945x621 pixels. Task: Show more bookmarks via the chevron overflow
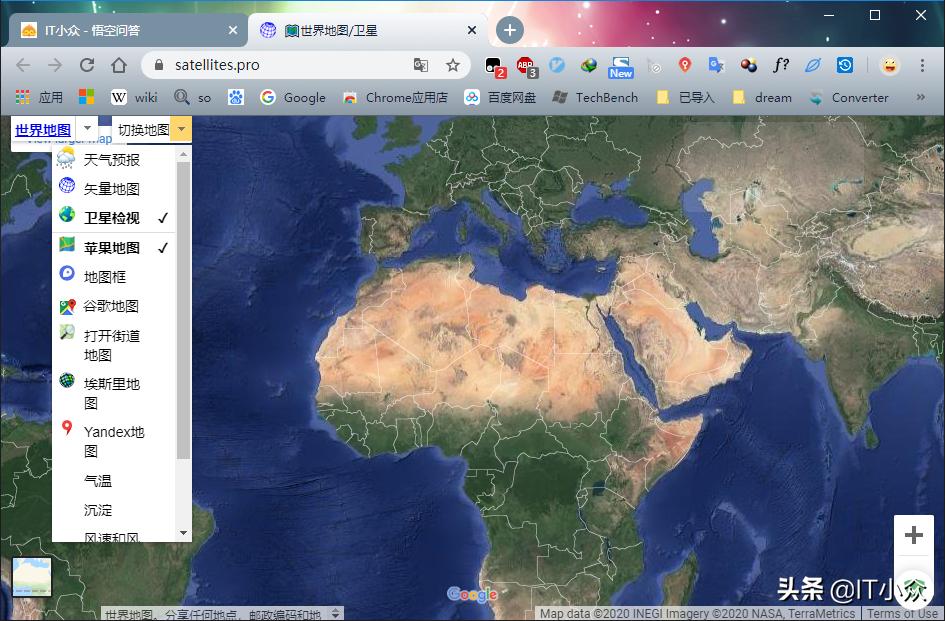[922, 97]
